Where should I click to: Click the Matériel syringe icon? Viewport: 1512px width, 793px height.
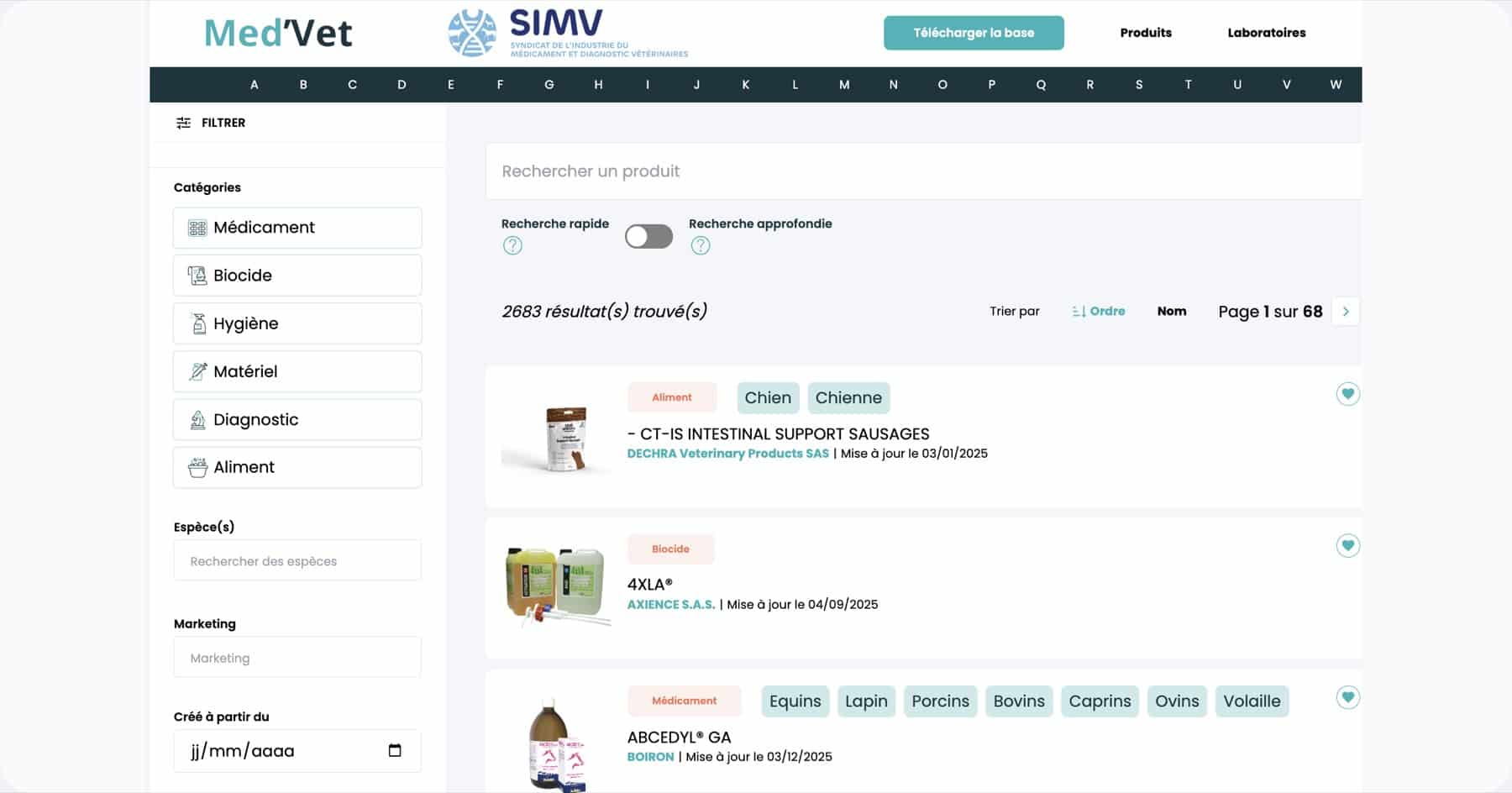point(197,371)
